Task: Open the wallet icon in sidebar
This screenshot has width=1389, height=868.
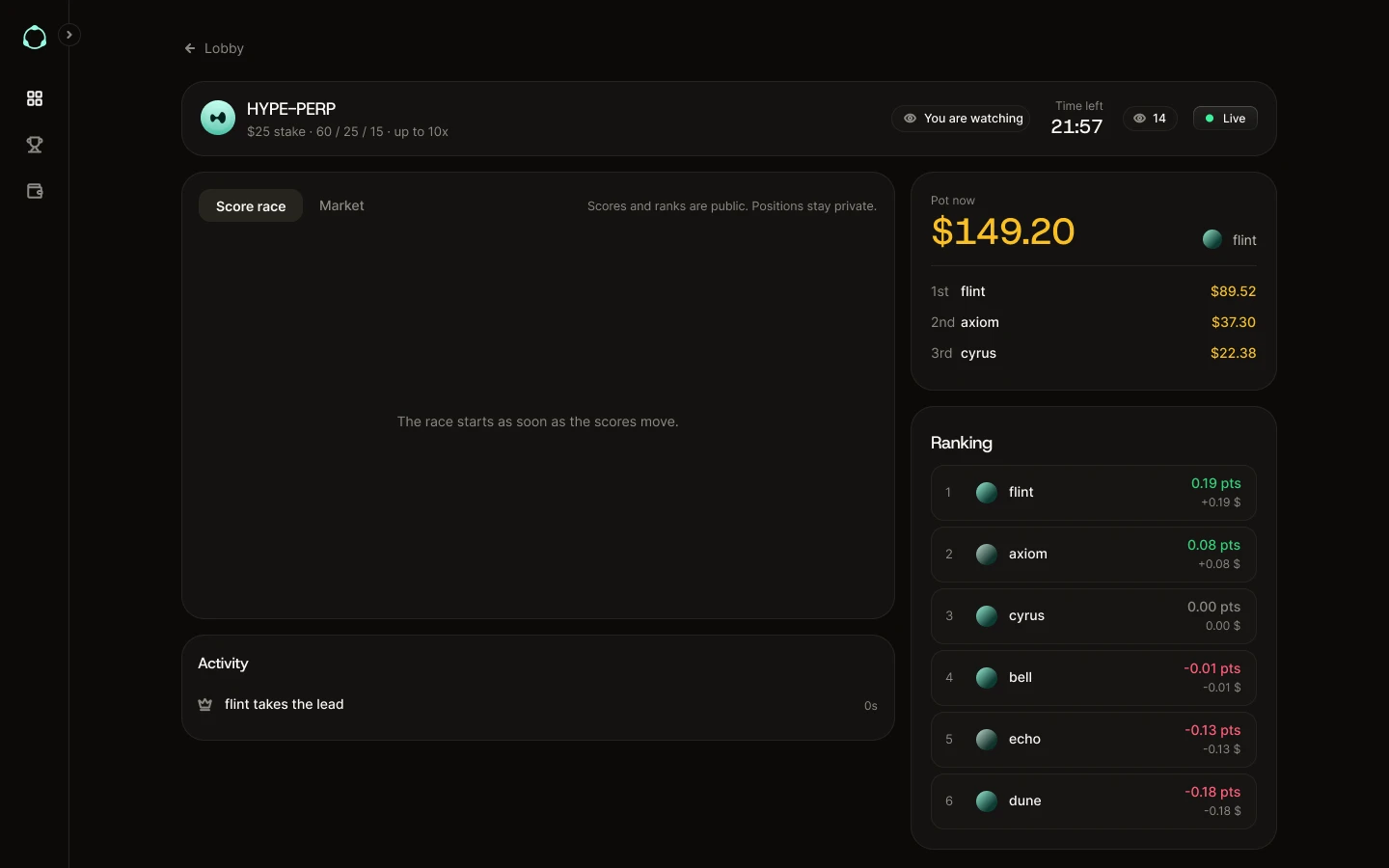Action: pos(35,191)
